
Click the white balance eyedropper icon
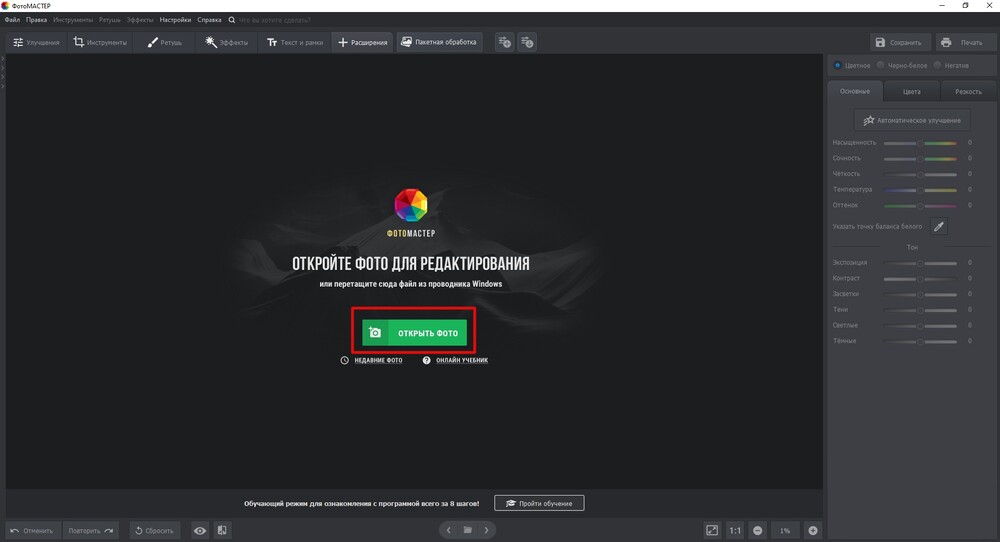(938, 227)
